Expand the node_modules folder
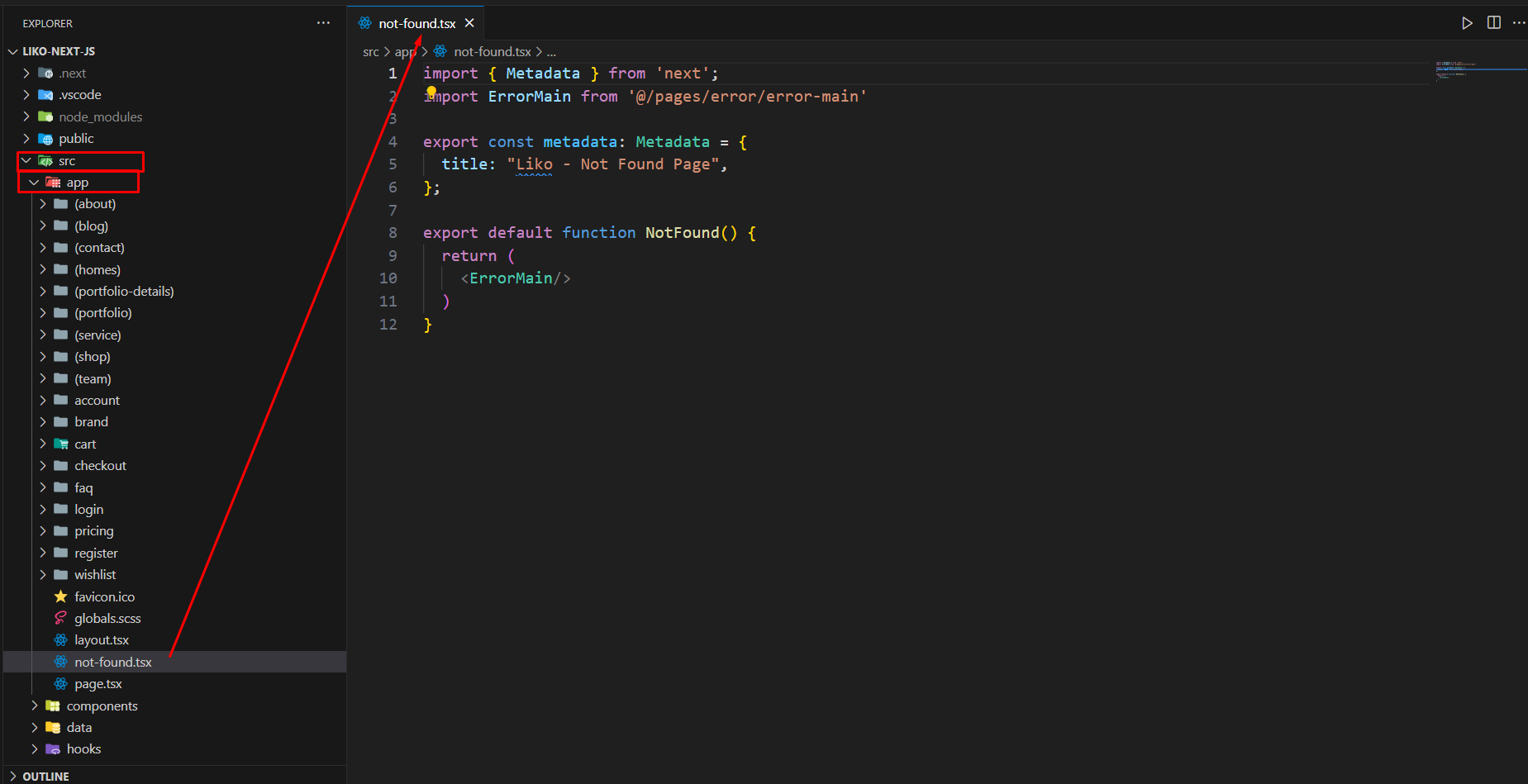This screenshot has width=1528, height=784. (x=100, y=117)
